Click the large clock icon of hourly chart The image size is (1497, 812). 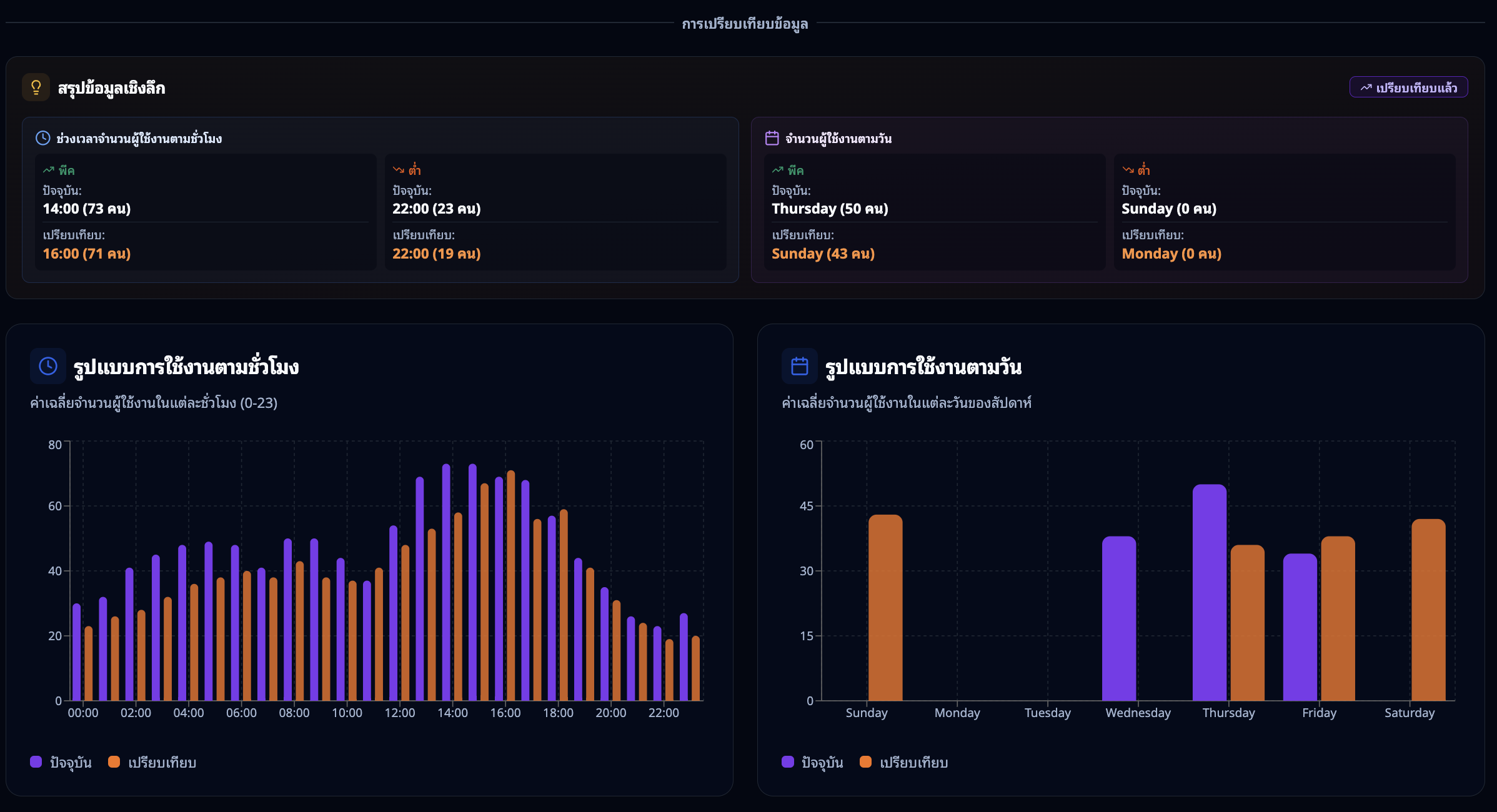click(x=48, y=366)
